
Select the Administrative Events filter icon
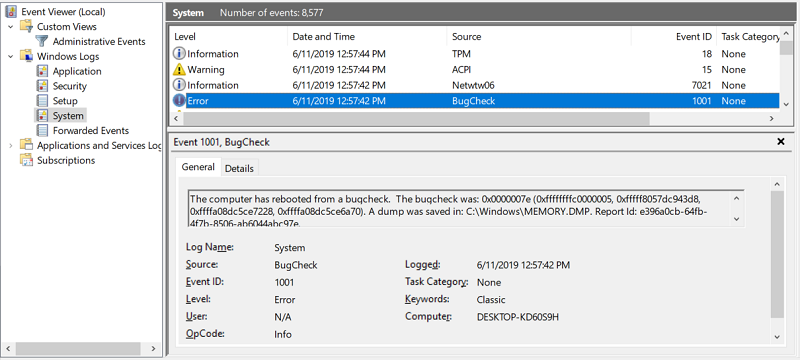(x=42, y=41)
